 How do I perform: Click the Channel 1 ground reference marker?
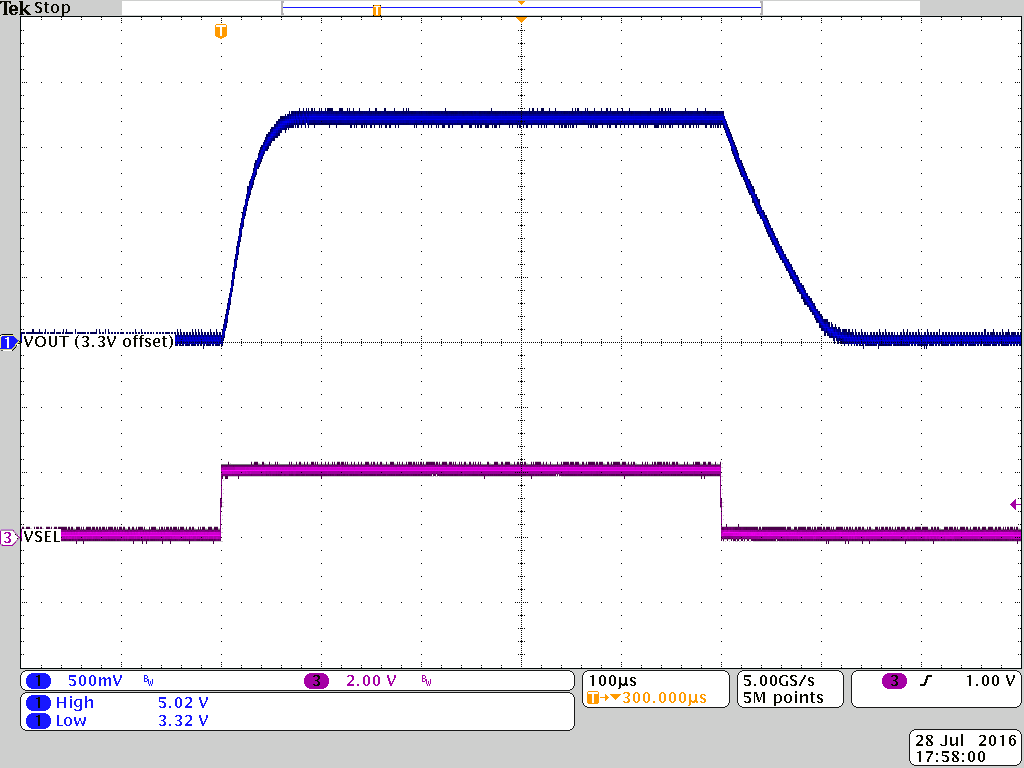pyautogui.click(x=8, y=342)
